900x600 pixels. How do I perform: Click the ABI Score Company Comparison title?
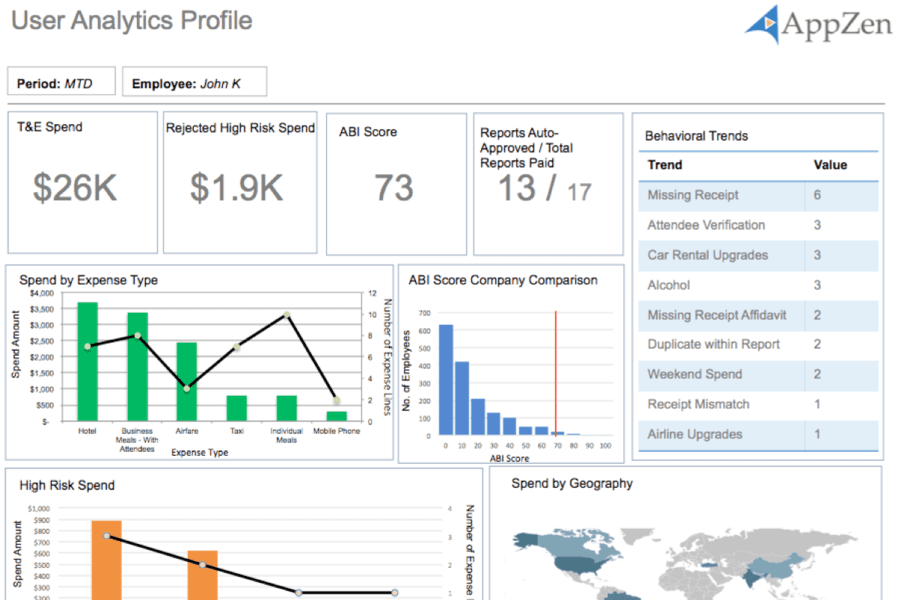503,280
